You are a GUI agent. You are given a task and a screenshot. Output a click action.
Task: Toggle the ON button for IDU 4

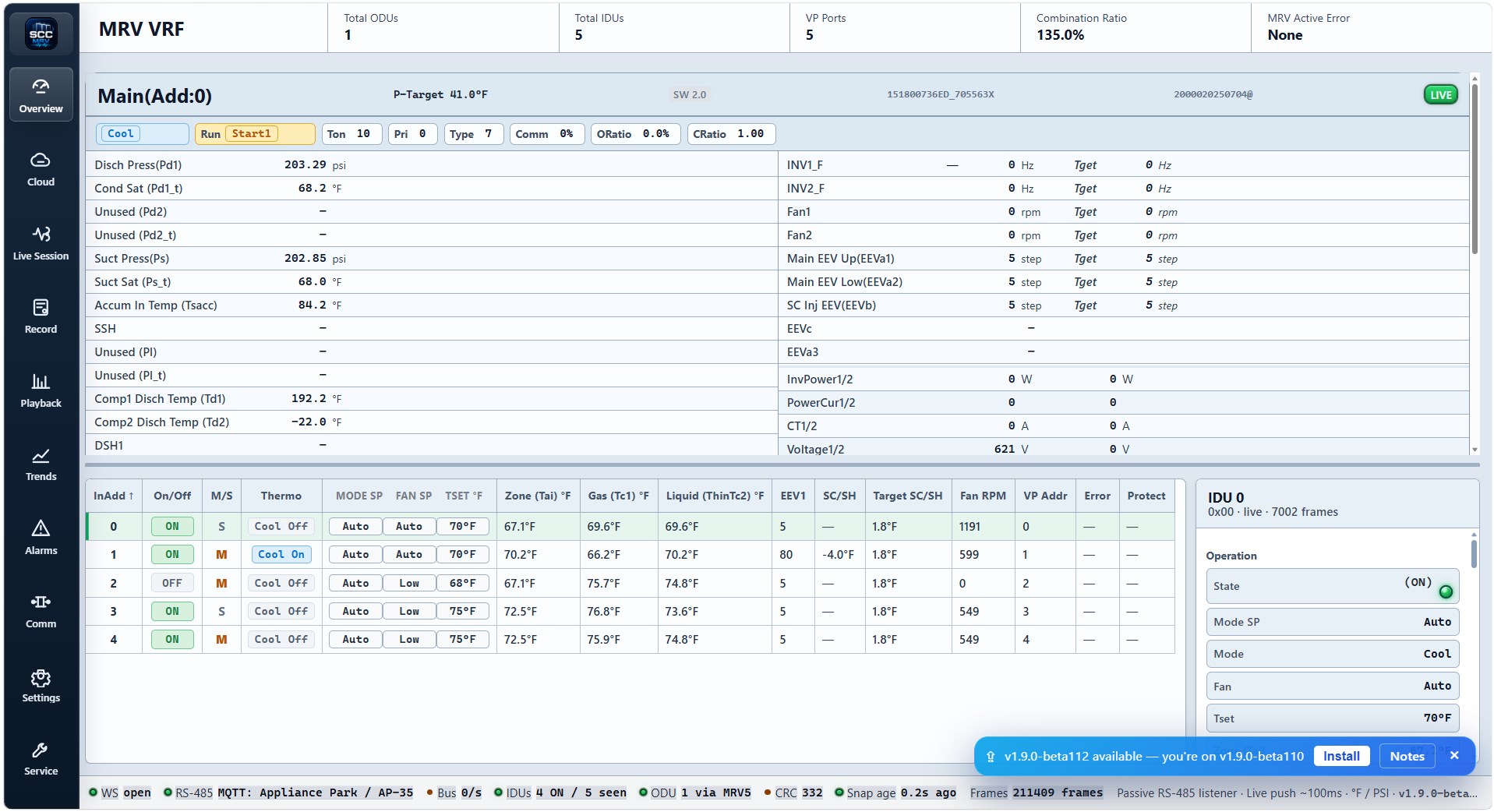tap(172, 640)
